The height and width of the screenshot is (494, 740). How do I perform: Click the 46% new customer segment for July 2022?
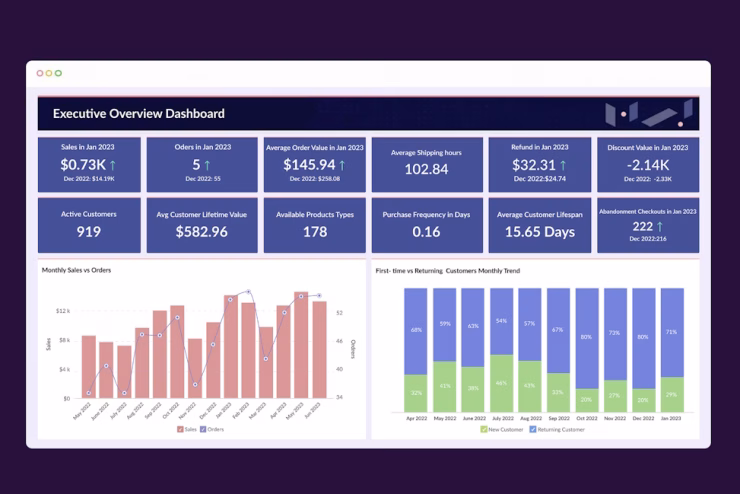coord(502,384)
